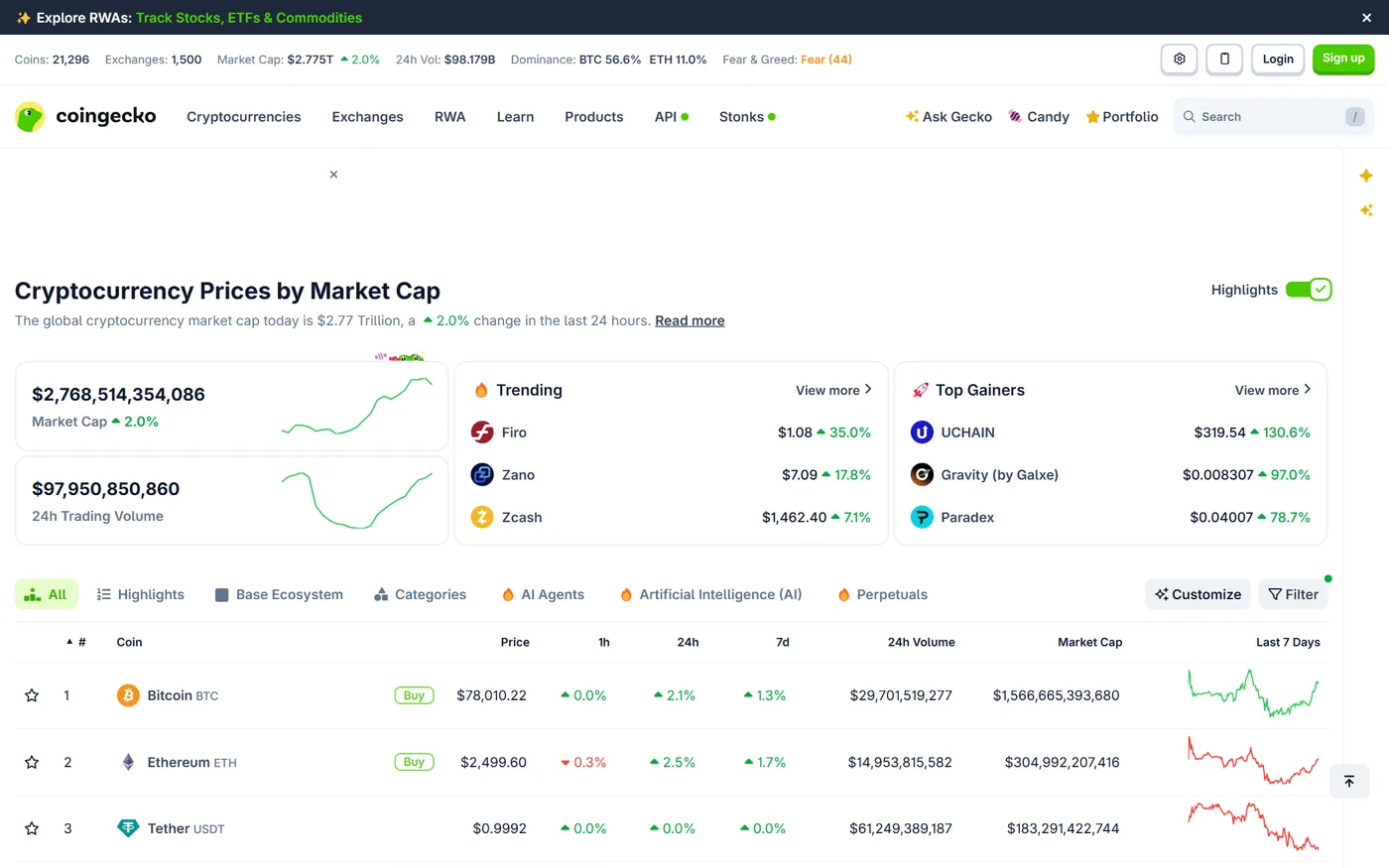Click the scroll-to-top arrow button

click(1349, 781)
